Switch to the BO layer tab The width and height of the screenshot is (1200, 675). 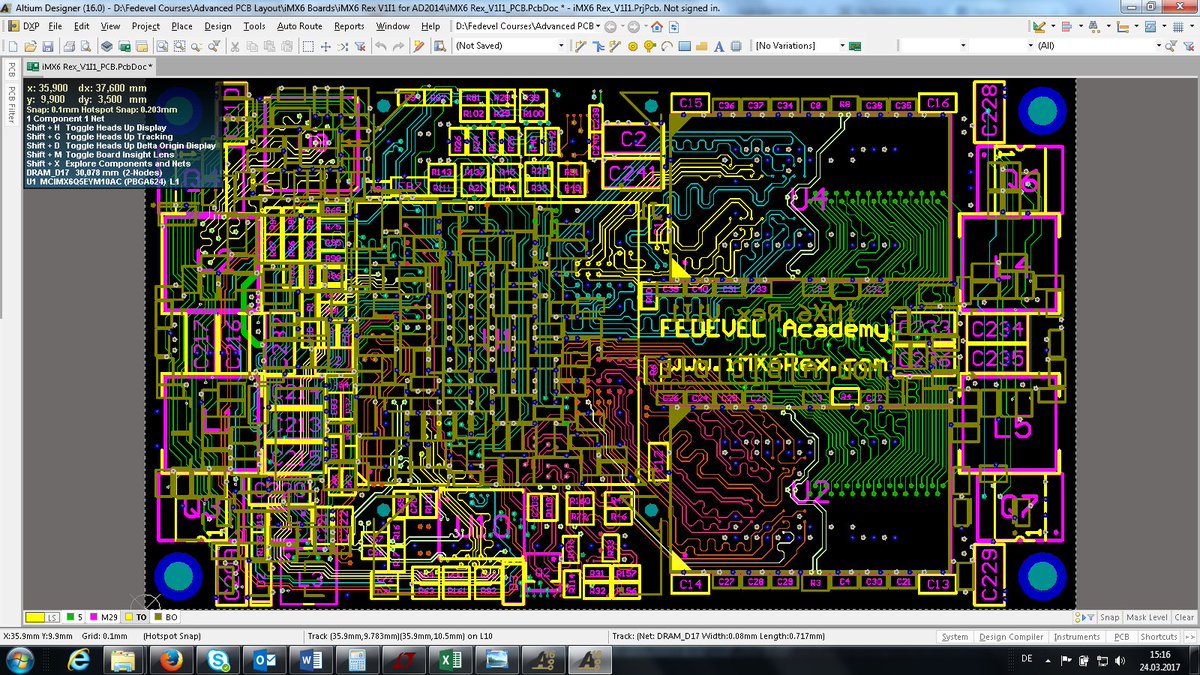[165, 618]
